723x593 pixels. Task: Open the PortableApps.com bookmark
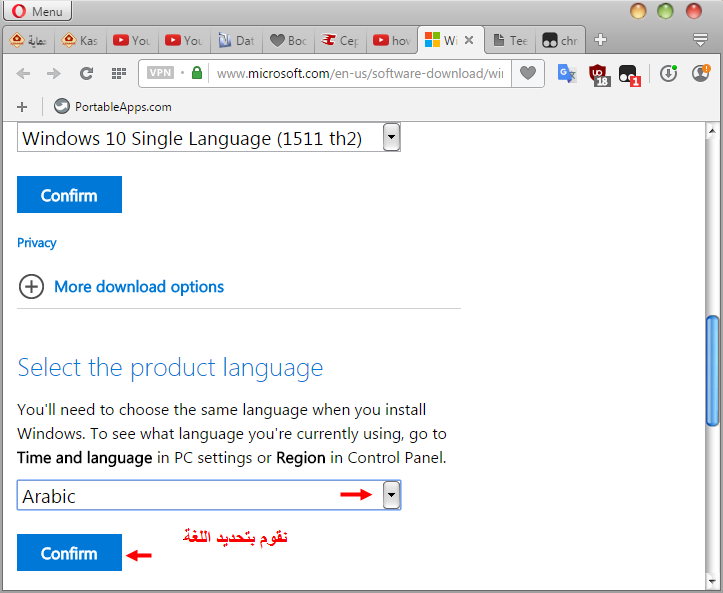point(113,107)
